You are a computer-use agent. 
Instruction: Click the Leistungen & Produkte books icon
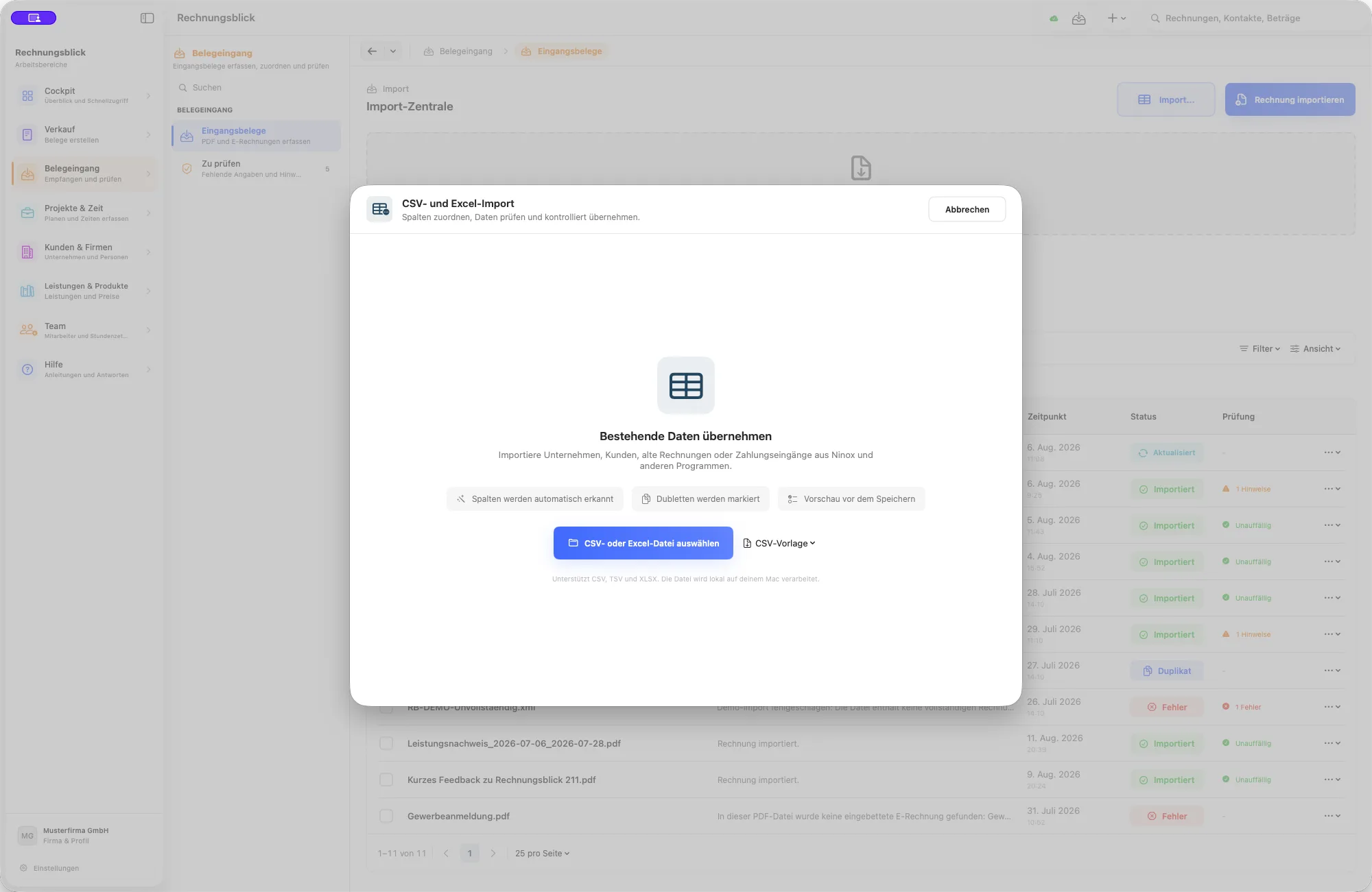27,291
